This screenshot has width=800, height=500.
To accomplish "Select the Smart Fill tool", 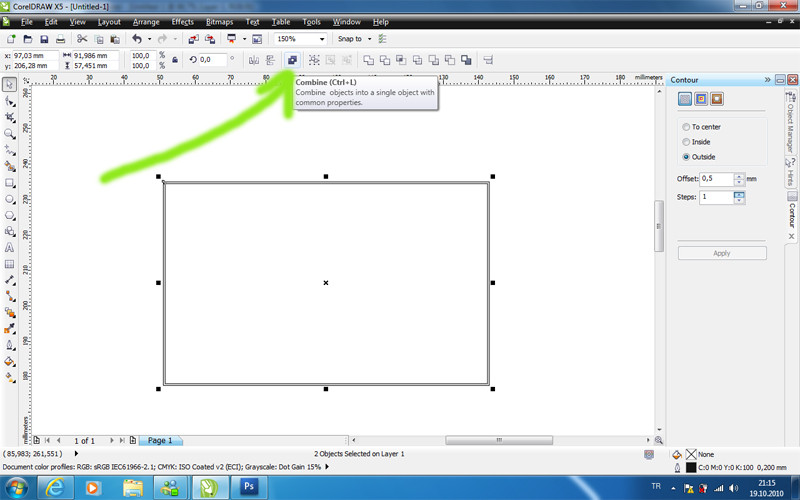I will point(9,166).
